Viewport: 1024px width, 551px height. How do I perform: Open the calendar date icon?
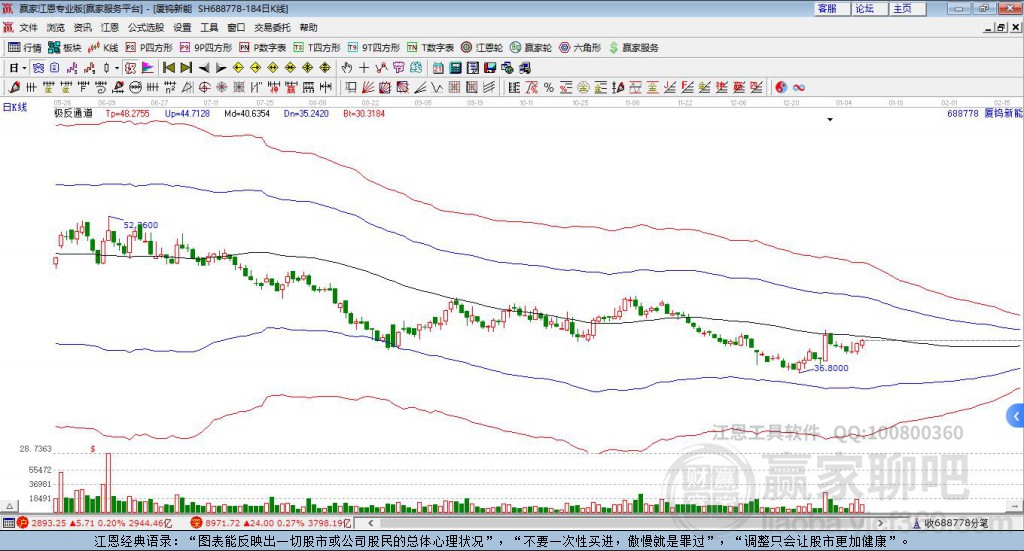(x=438, y=68)
